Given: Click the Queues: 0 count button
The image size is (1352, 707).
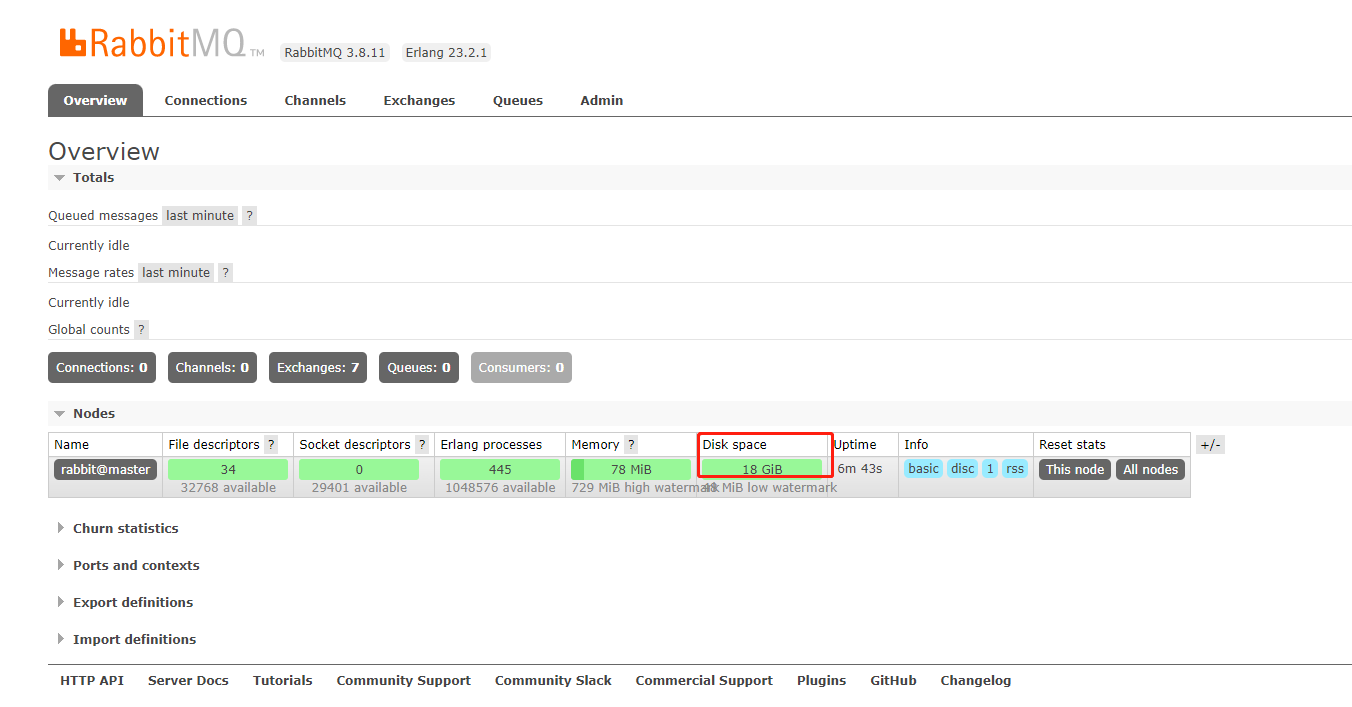Looking at the screenshot, I should click(x=419, y=368).
